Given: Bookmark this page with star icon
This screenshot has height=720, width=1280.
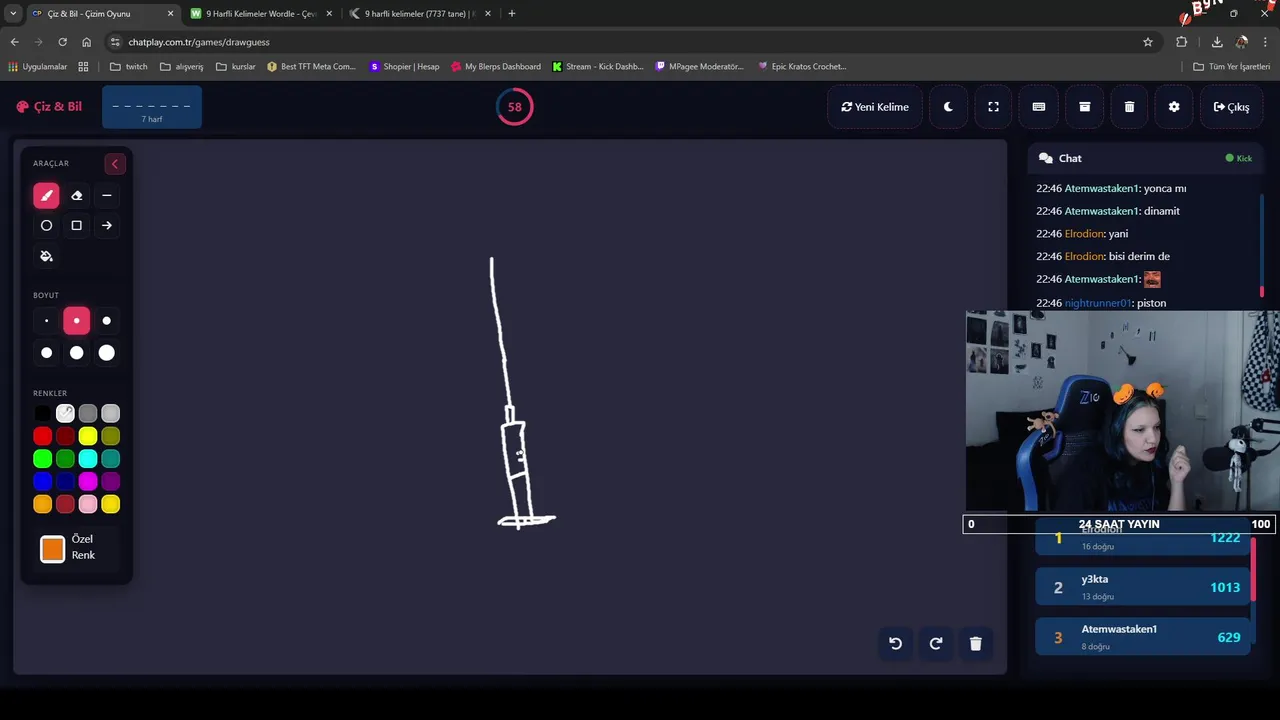Looking at the screenshot, I should [x=1148, y=42].
